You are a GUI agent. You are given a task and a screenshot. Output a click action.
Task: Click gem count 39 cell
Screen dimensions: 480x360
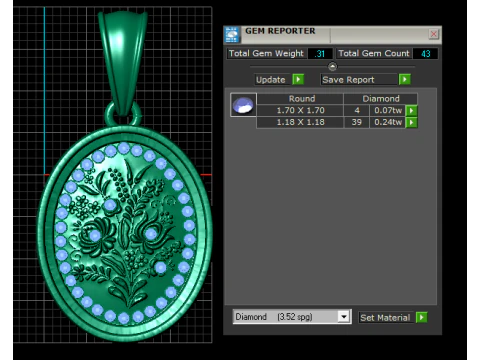point(357,122)
